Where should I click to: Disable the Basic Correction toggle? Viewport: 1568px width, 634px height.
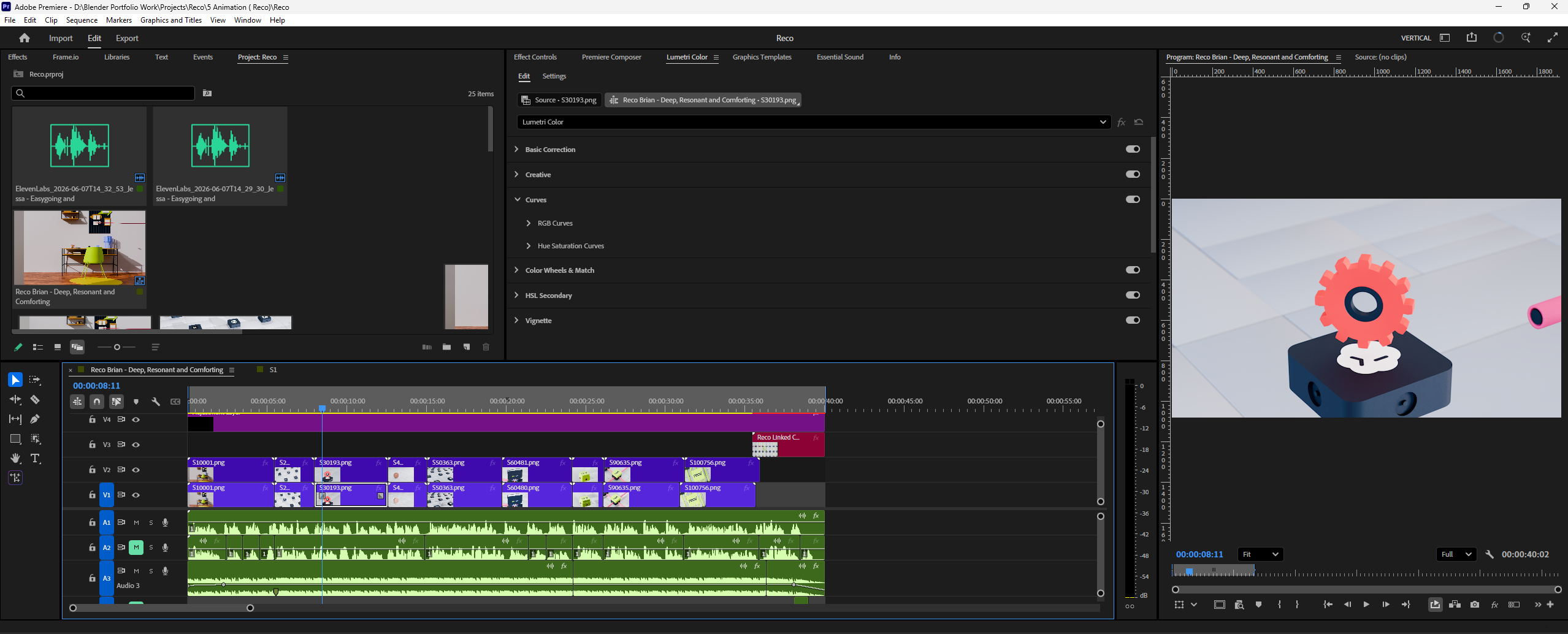coord(1133,149)
